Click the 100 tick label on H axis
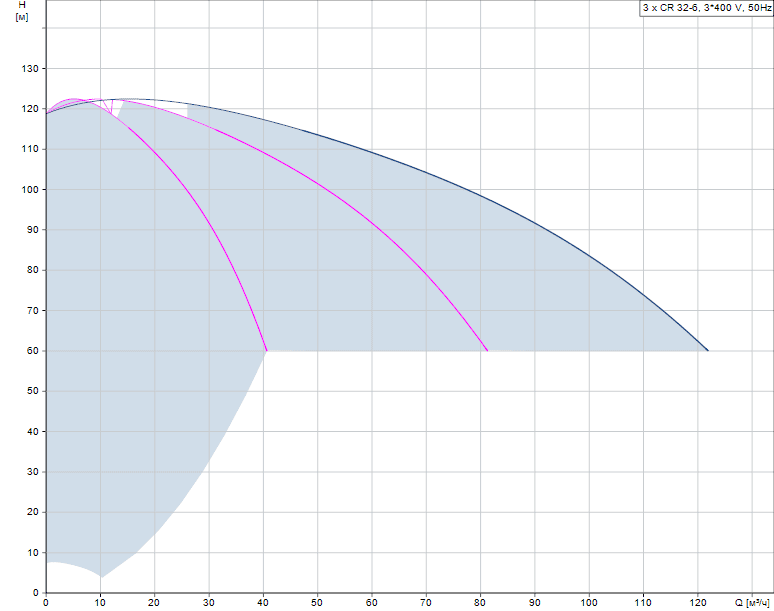774x611 pixels. [x=30, y=190]
